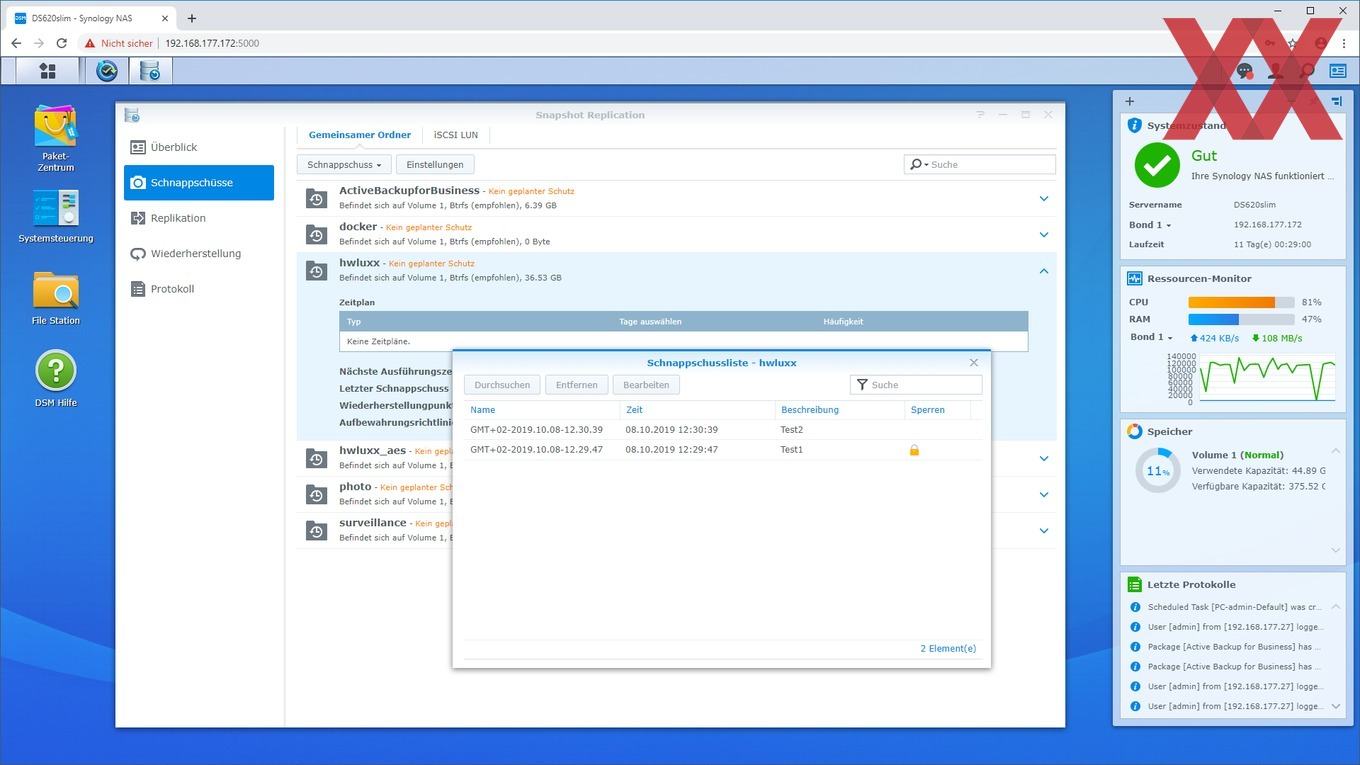1360x765 pixels.
Task: Open Wiederherstellung section
Action: coord(199,253)
